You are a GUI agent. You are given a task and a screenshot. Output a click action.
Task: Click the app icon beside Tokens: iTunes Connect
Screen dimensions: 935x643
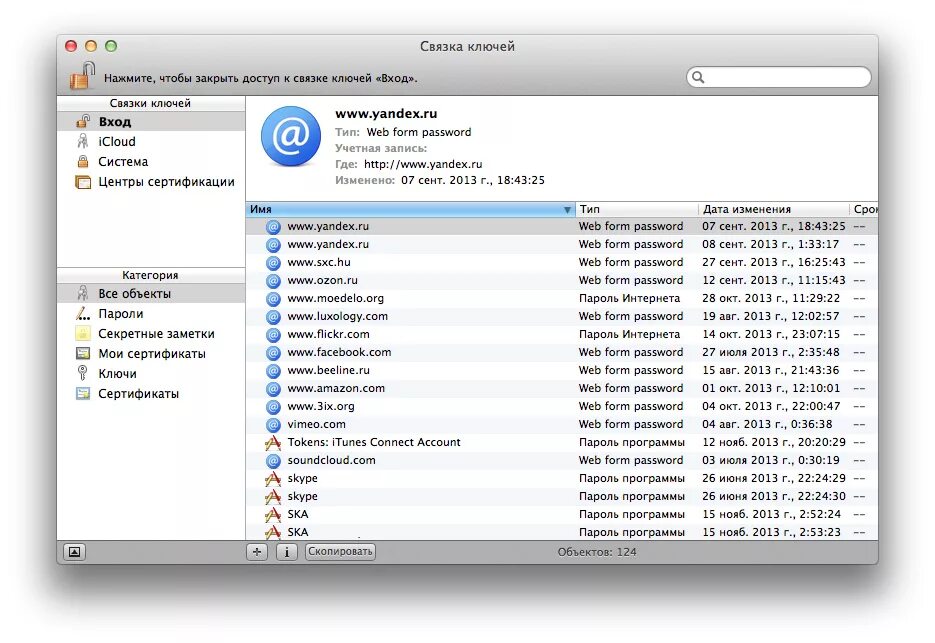coord(273,443)
